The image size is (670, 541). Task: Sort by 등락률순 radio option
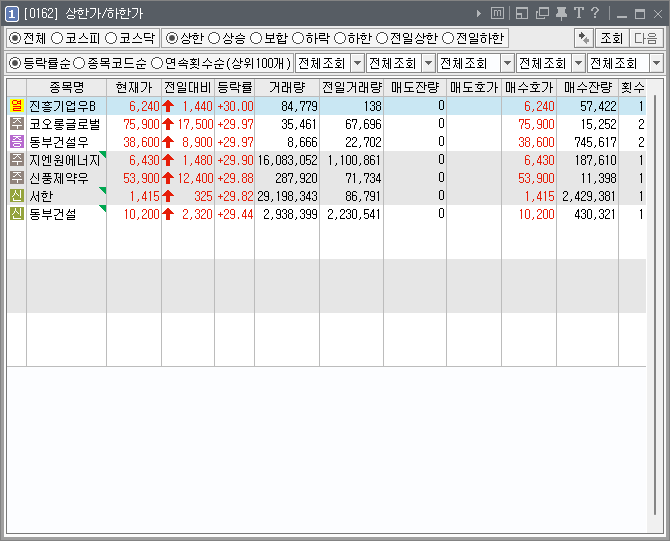point(15,63)
